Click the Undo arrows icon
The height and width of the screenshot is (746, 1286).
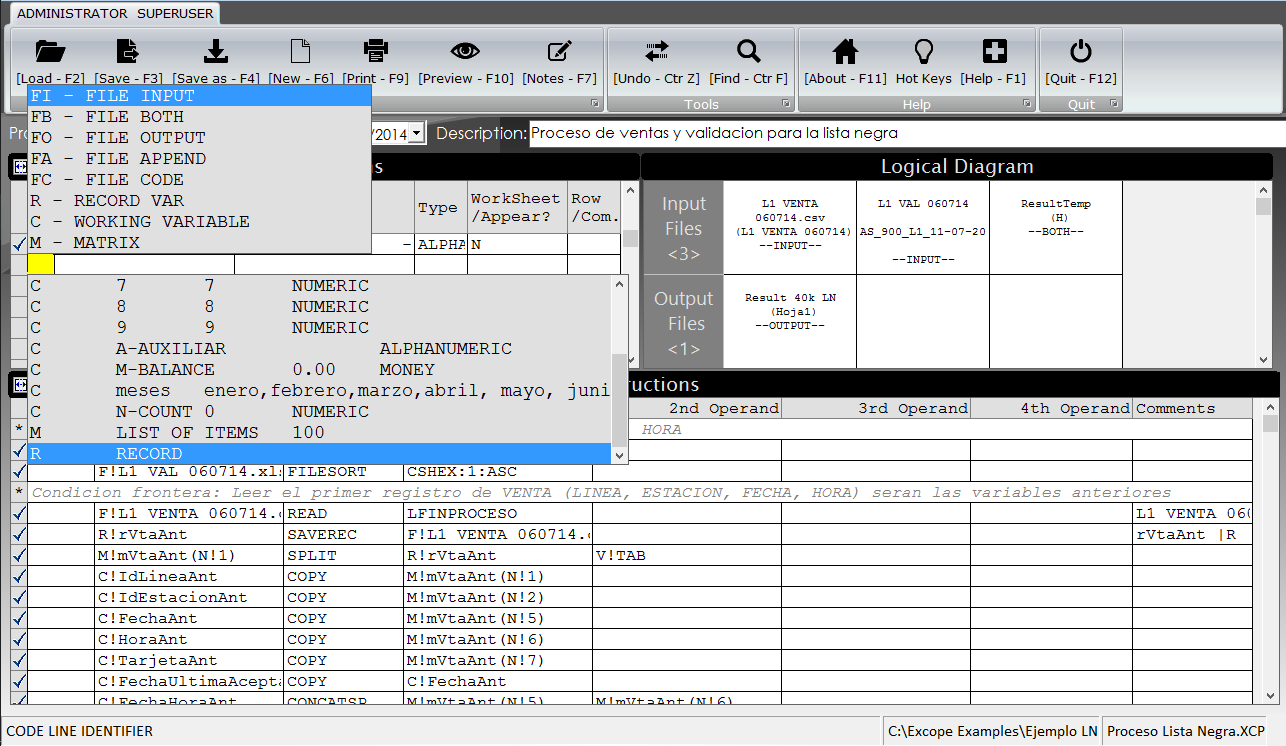click(x=657, y=51)
